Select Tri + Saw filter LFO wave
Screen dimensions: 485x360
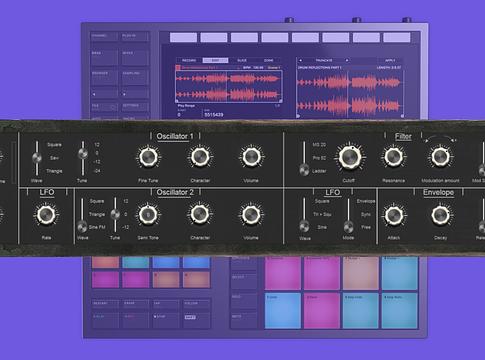coord(322,214)
